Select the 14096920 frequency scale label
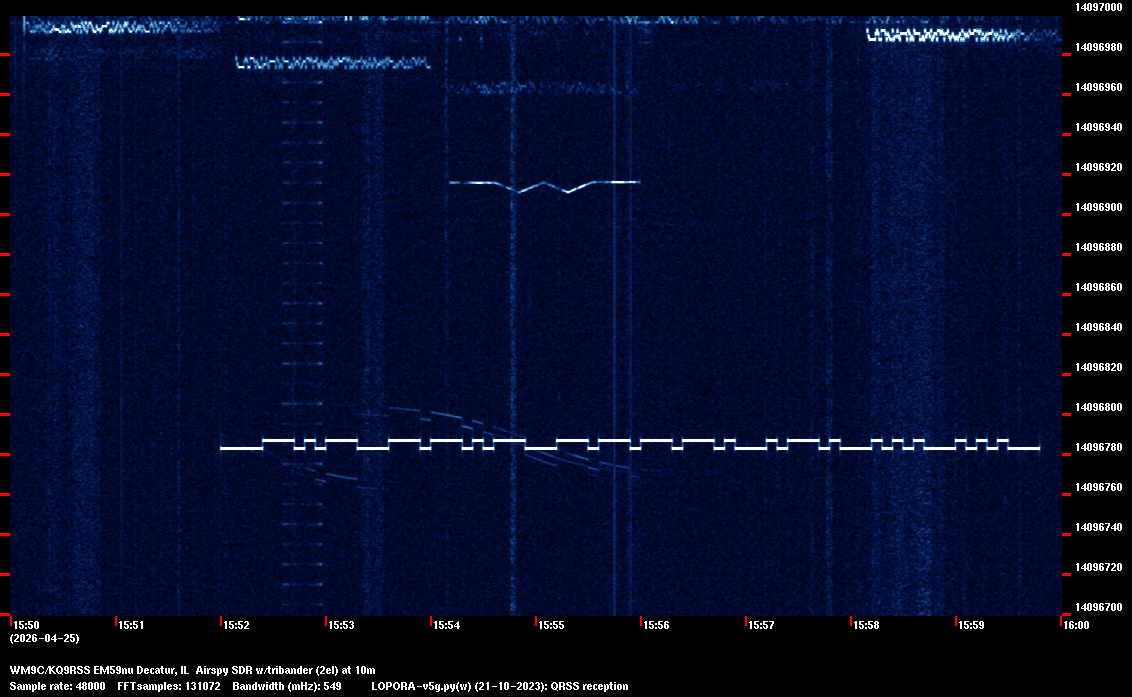The height and width of the screenshot is (697, 1132). 1097,167
